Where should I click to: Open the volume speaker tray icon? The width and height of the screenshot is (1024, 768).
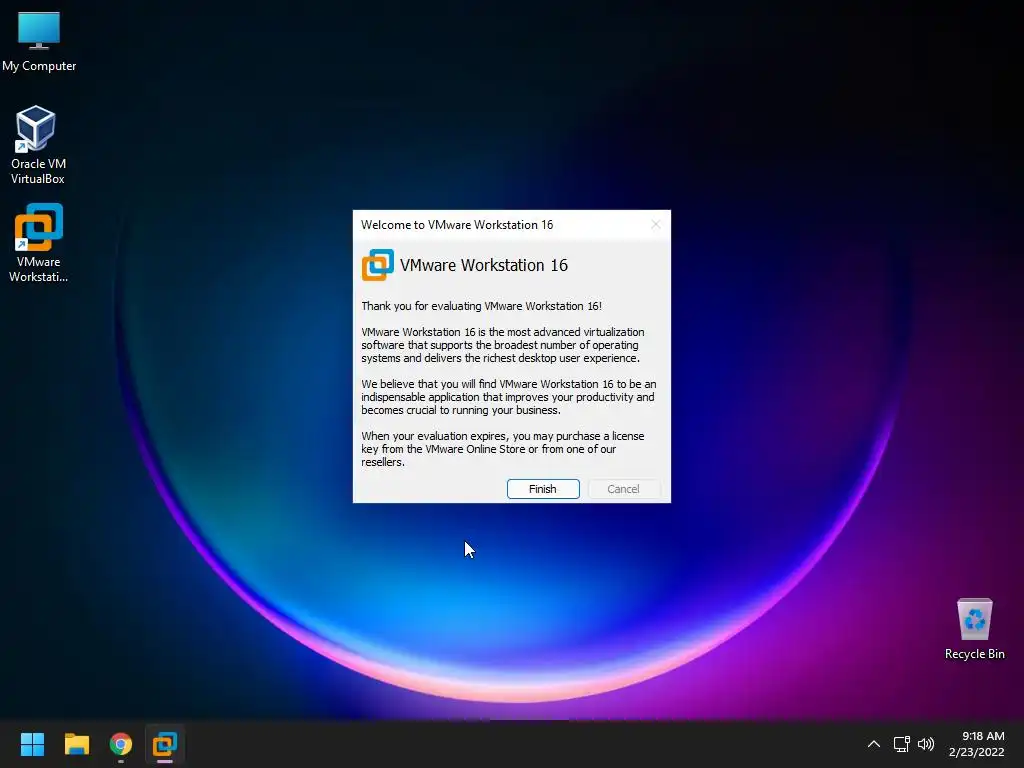click(926, 744)
